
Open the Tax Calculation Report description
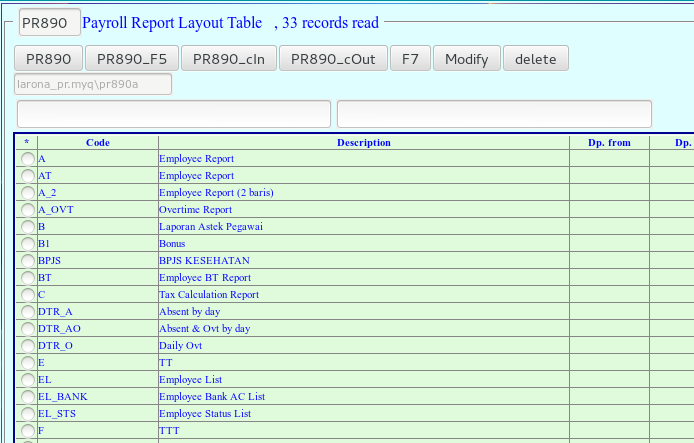pyautogui.click(x=209, y=295)
